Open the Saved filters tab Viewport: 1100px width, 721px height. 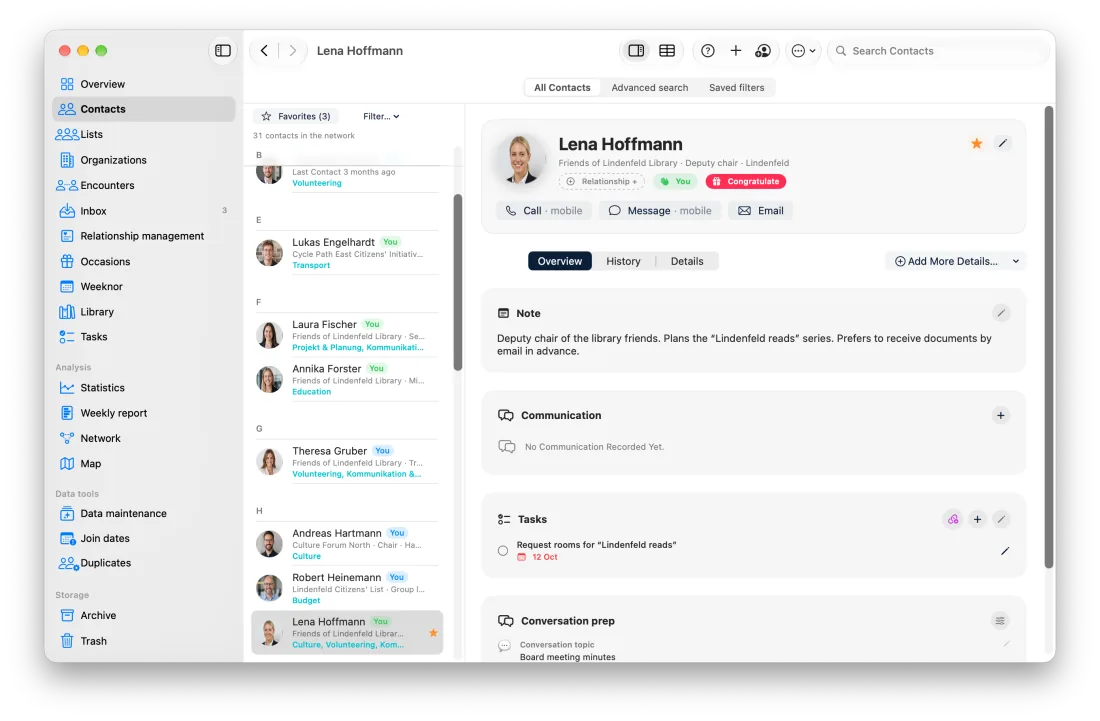pyautogui.click(x=737, y=88)
